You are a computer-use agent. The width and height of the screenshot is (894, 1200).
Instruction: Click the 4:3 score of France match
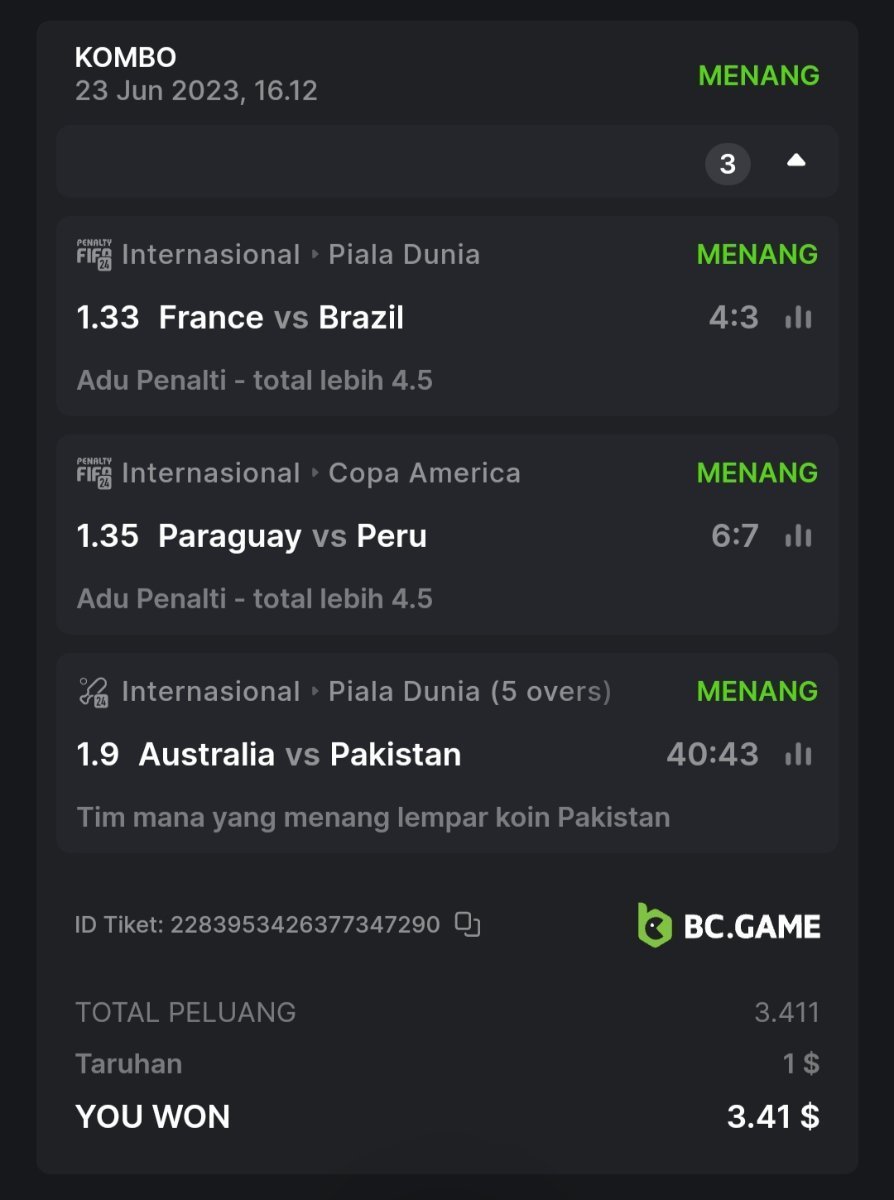coord(733,318)
